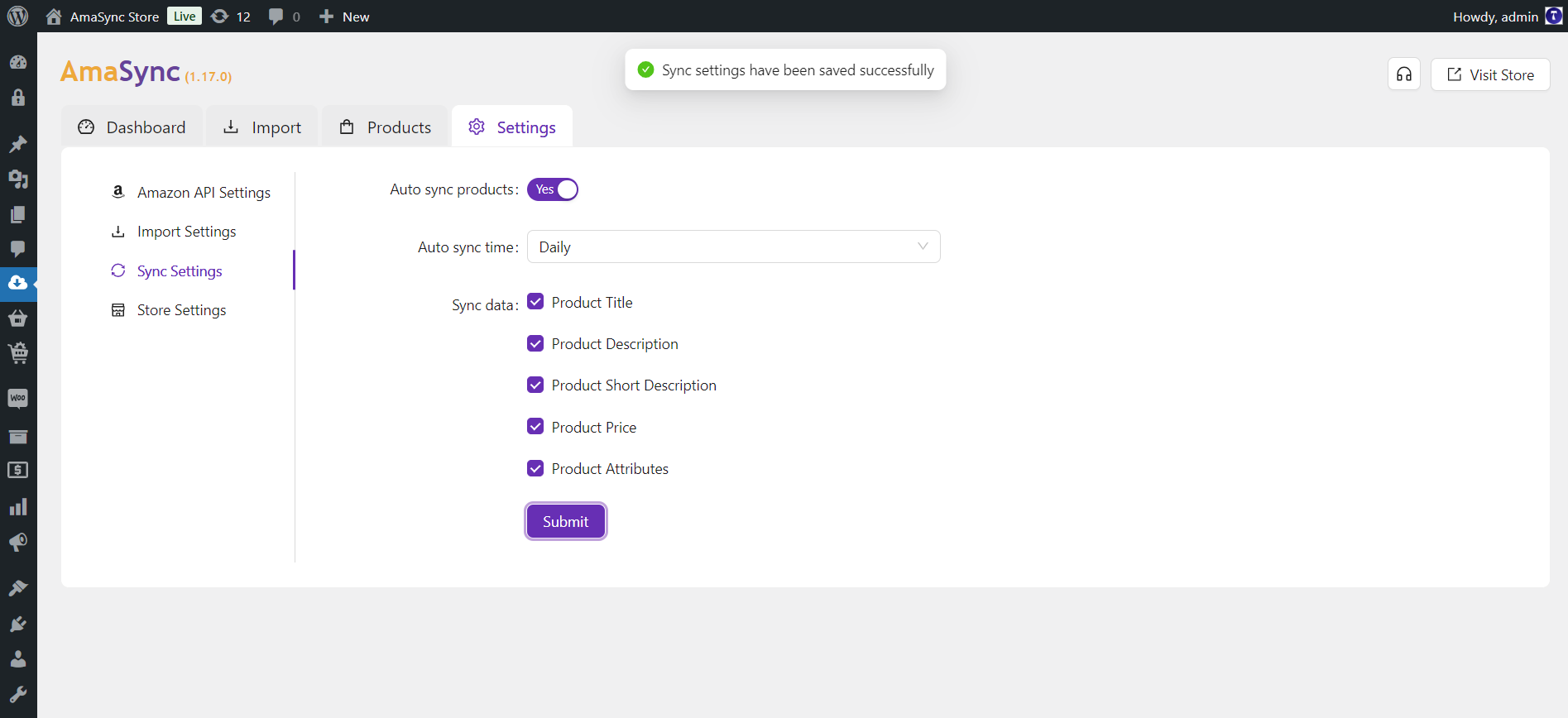Open Payments dollar sidebar icon
Viewport: 1568px width, 718px height.
click(x=18, y=471)
